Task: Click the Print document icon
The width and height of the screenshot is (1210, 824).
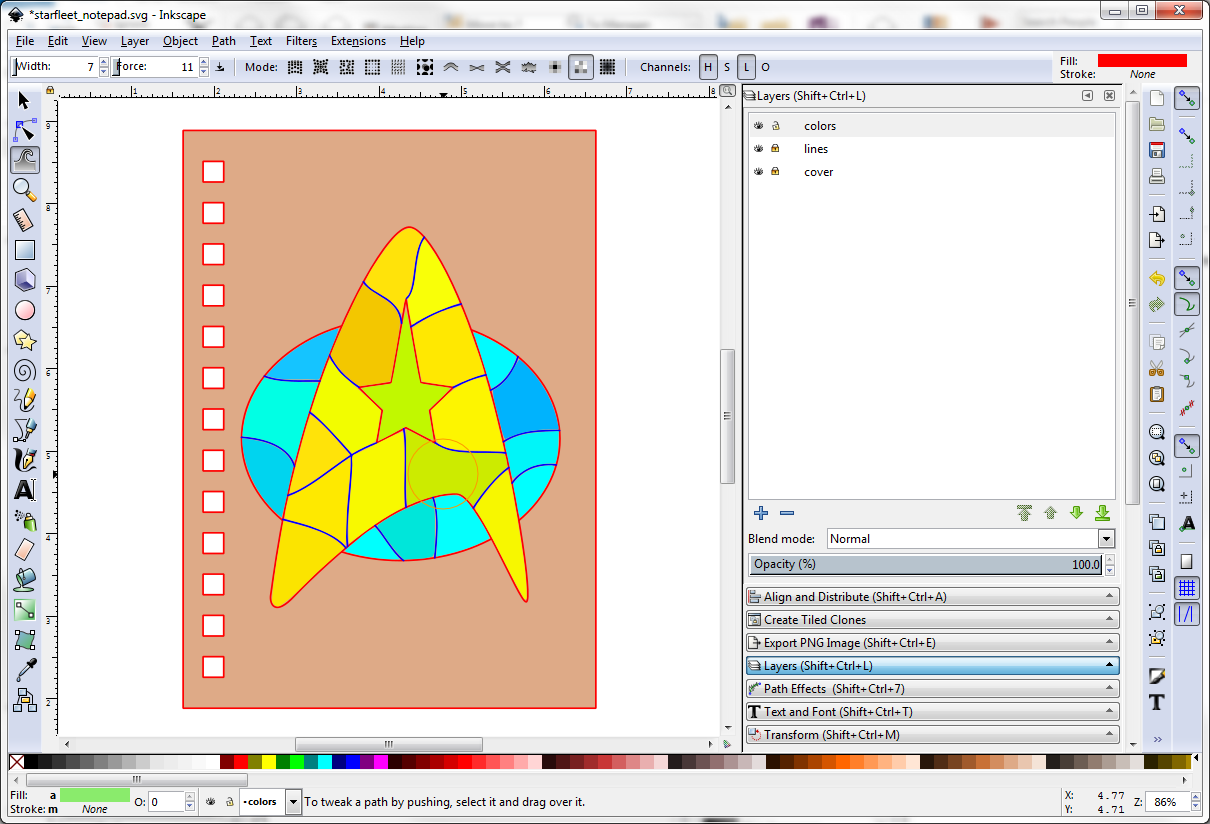Action: pyautogui.click(x=1157, y=177)
